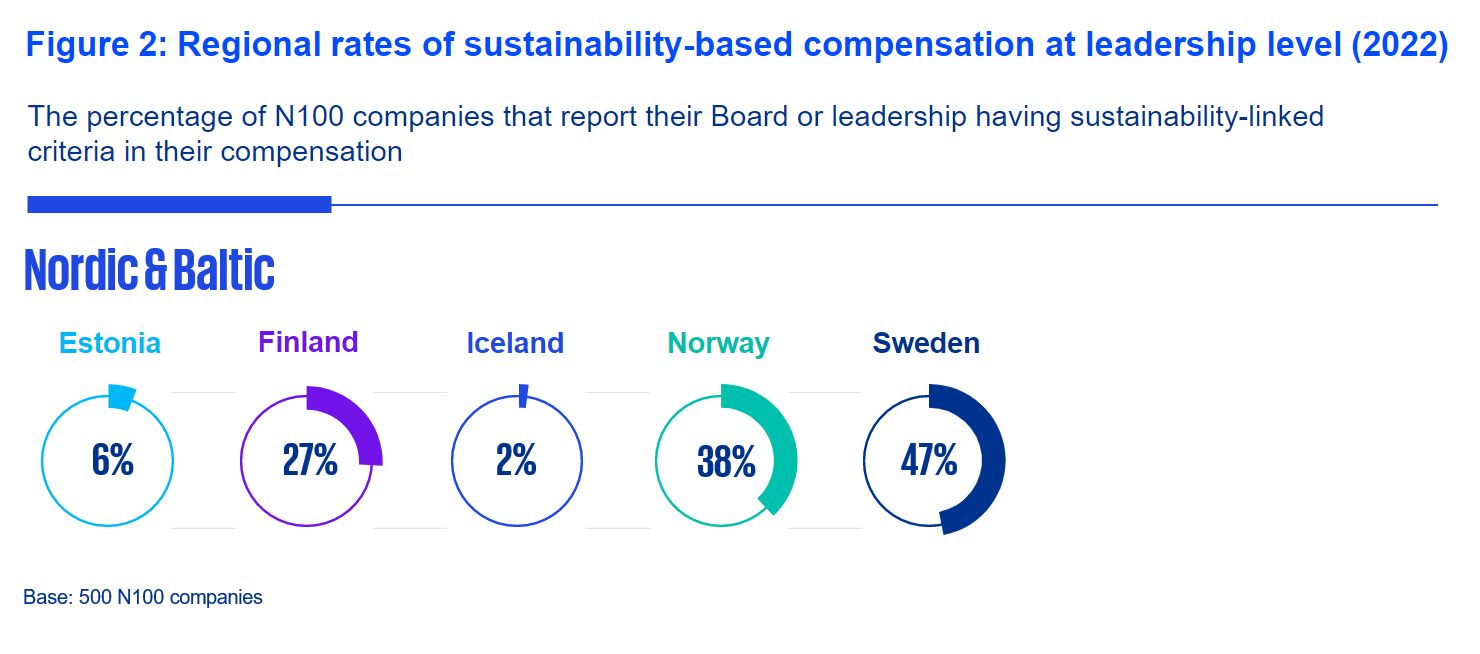Select the Iceland country label
The width and height of the screenshot is (1480, 654).
(515, 343)
